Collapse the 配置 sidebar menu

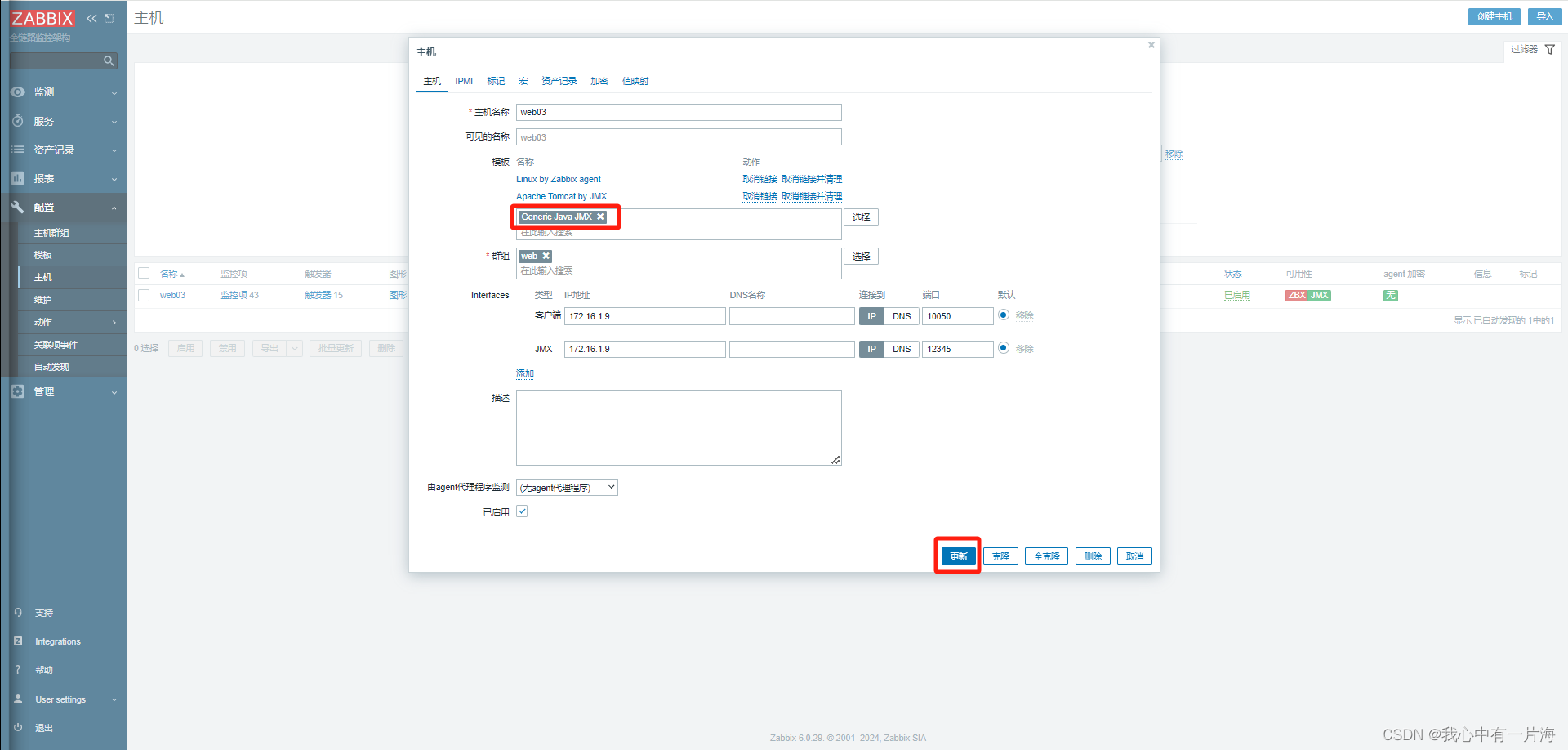(114, 208)
